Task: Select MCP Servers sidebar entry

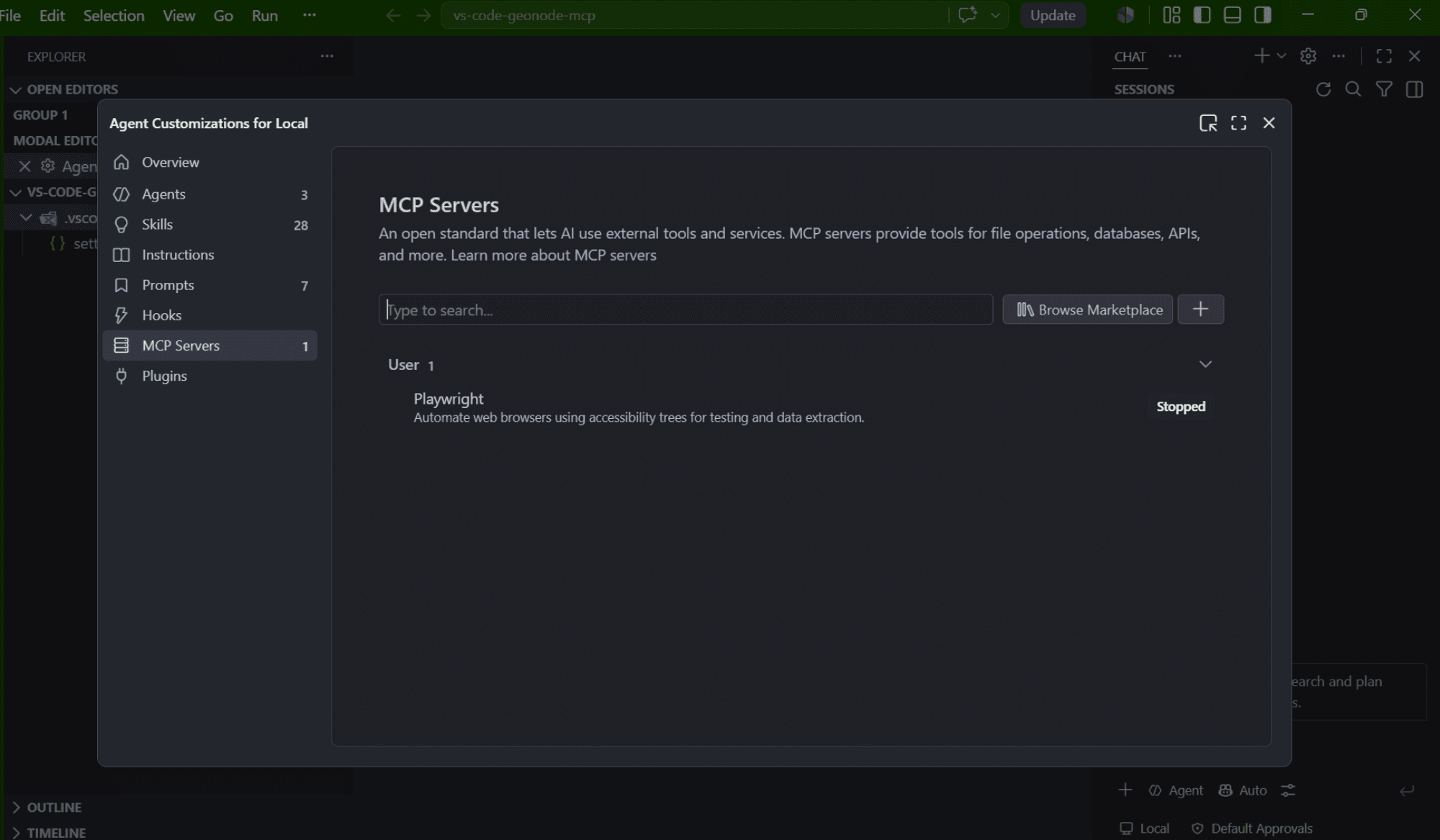Action: click(x=210, y=346)
